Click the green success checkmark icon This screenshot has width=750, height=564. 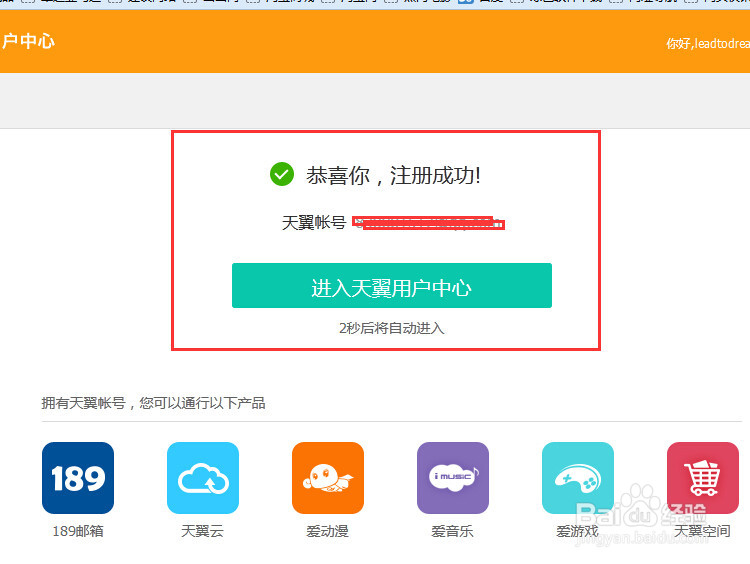coord(282,174)
